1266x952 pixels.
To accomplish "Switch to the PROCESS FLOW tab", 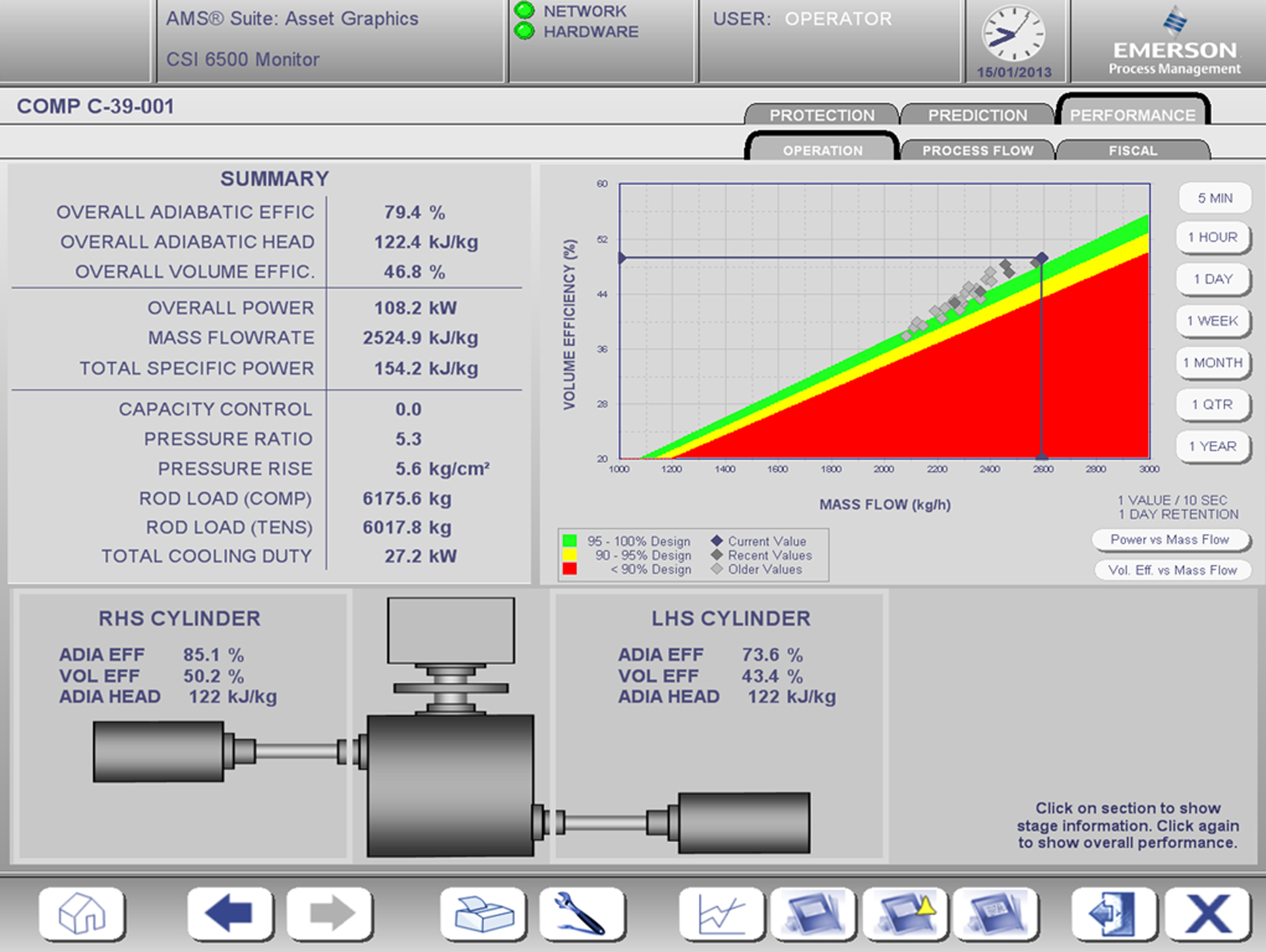I will 979,150.
